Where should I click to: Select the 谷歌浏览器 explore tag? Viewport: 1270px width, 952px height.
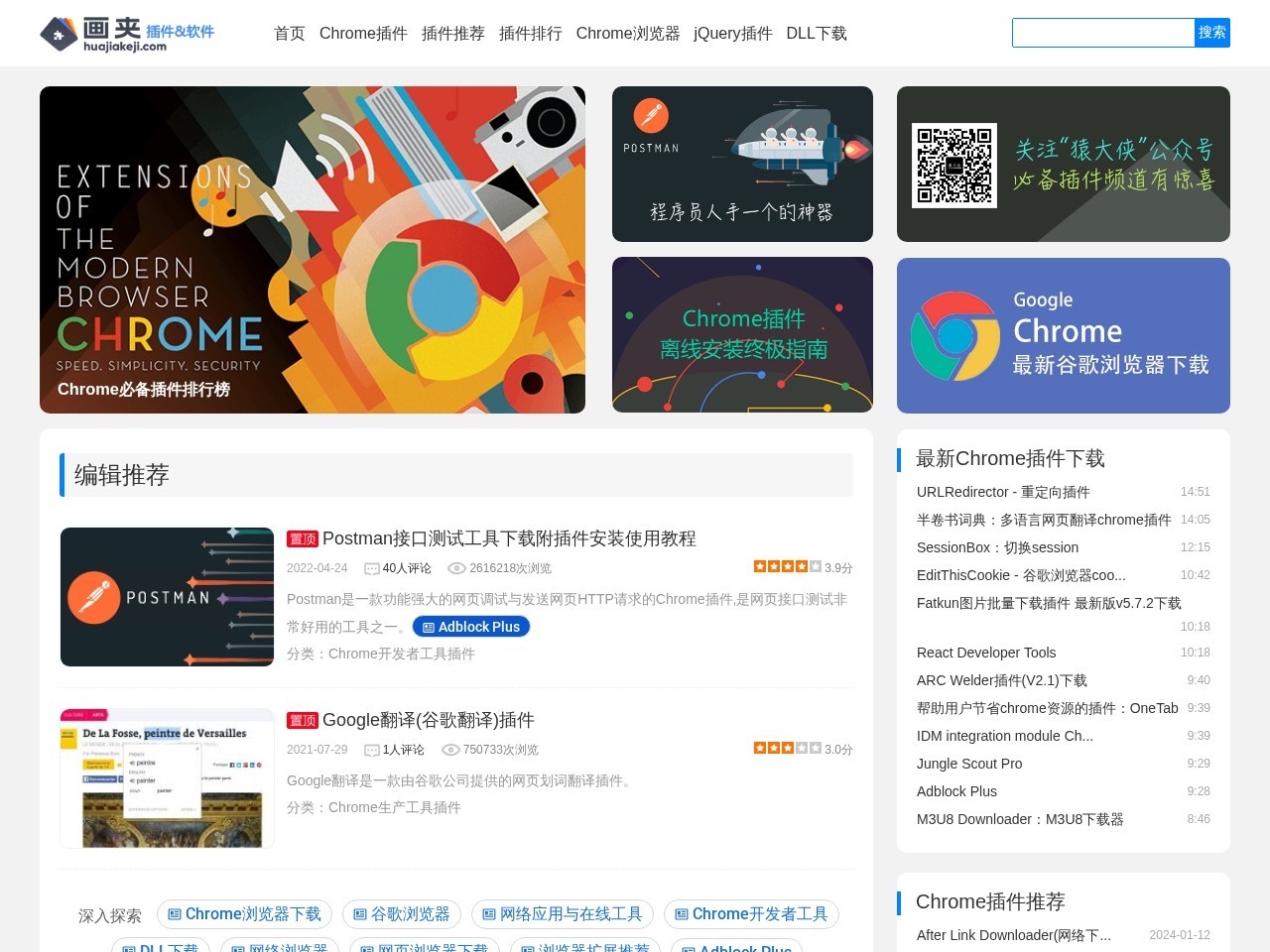tap(402, 914)
